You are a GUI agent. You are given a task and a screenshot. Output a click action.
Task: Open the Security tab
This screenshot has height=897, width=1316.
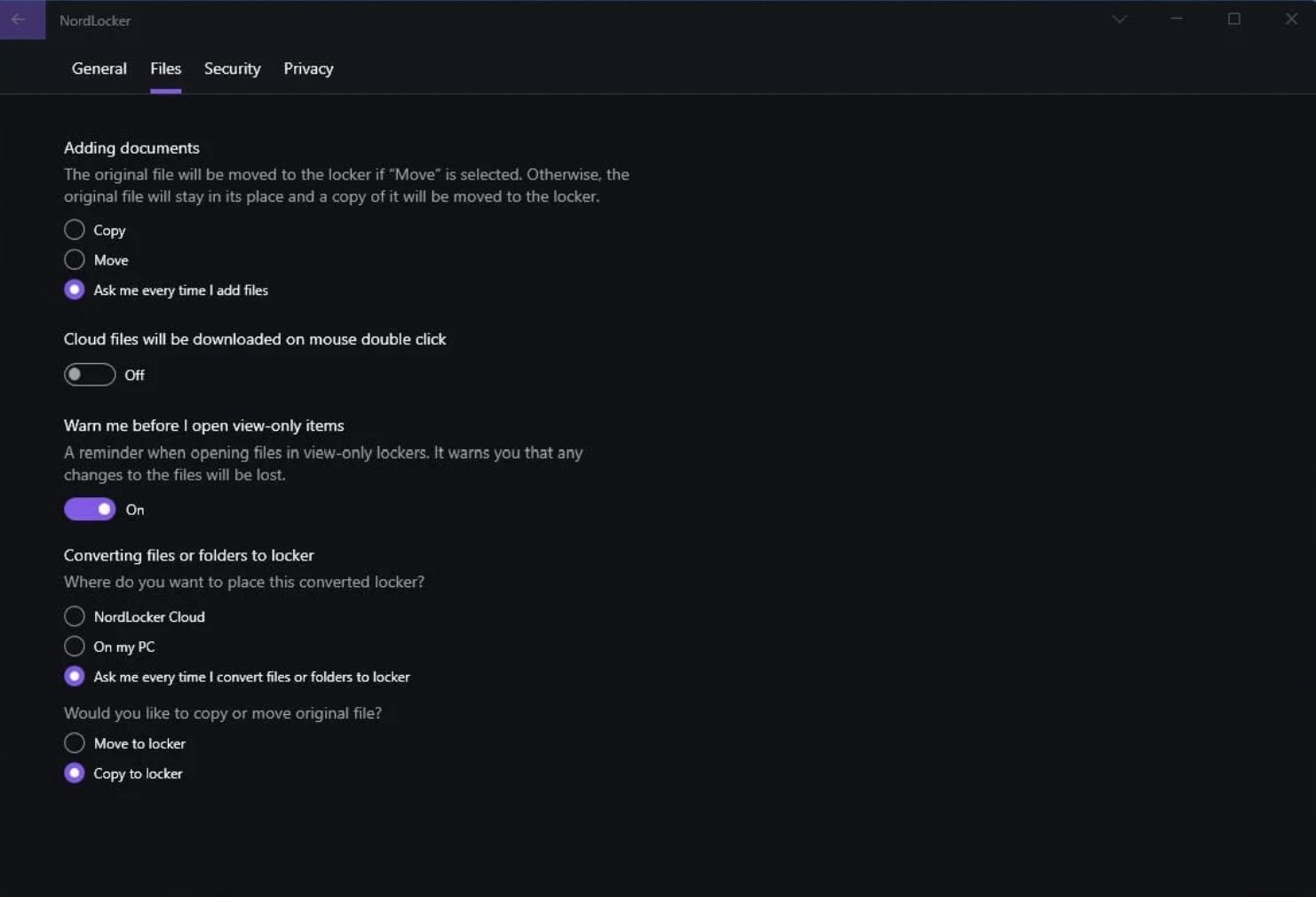[233, 68]
